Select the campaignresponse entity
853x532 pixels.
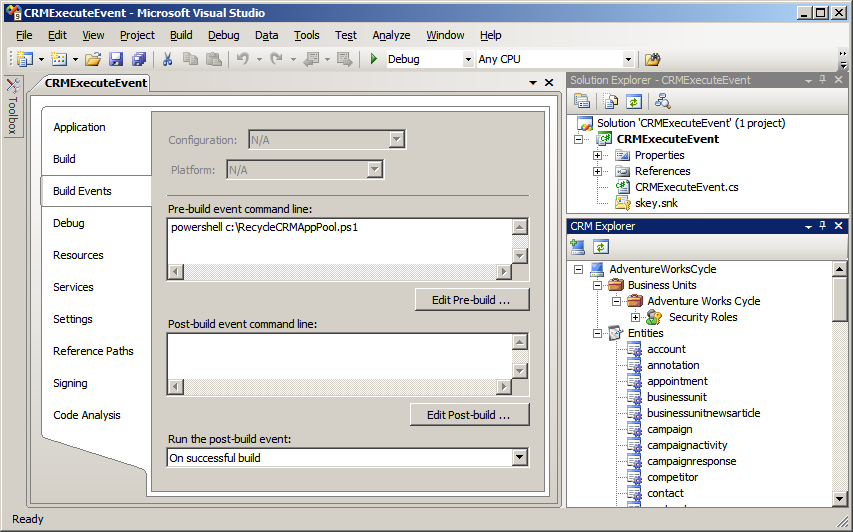(691, 461)
